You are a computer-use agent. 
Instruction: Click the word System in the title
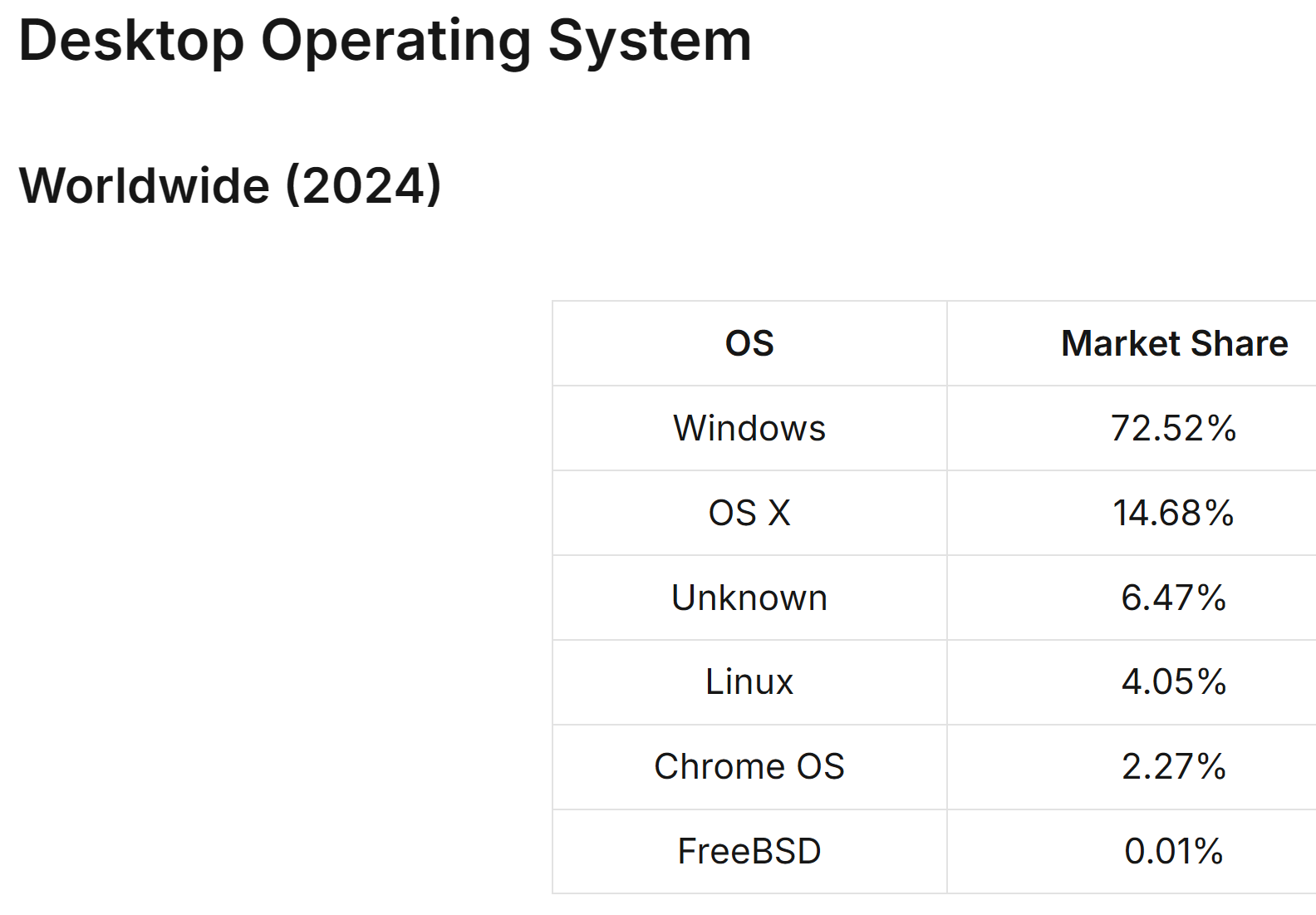tap(650, 42)
